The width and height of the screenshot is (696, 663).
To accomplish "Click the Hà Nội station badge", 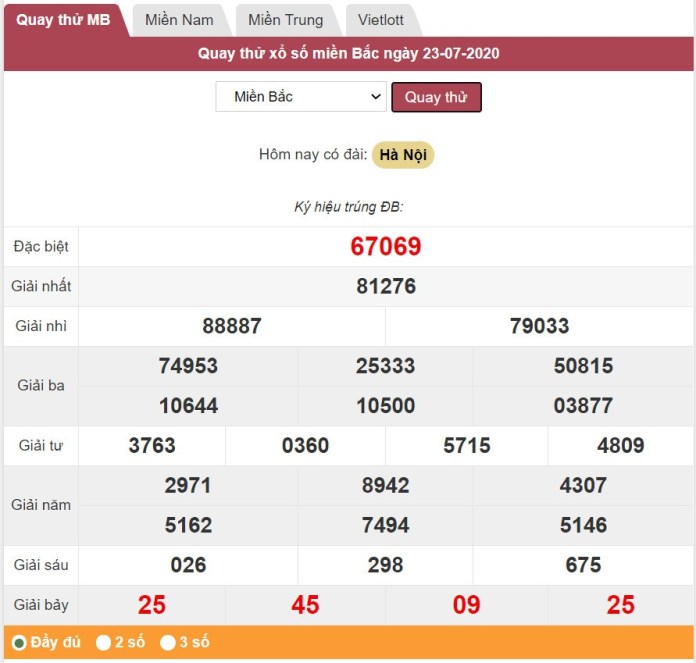I will click(x=403, y=155).
